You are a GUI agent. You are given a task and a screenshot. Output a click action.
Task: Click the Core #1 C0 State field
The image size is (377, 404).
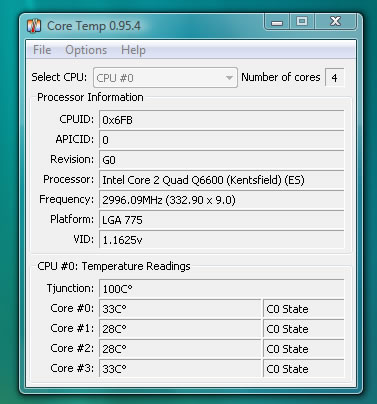point(303,329)
